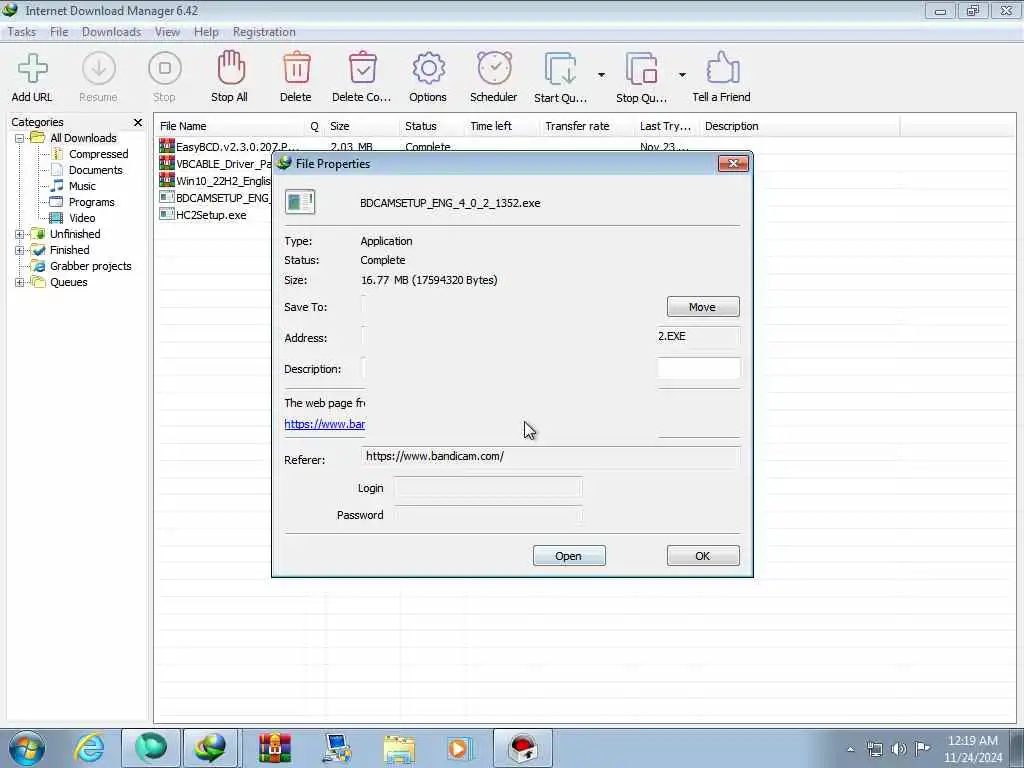This screenshot has width=1024, height=768.
Task: Open the bandicam web page link
Action: [325, 424]
